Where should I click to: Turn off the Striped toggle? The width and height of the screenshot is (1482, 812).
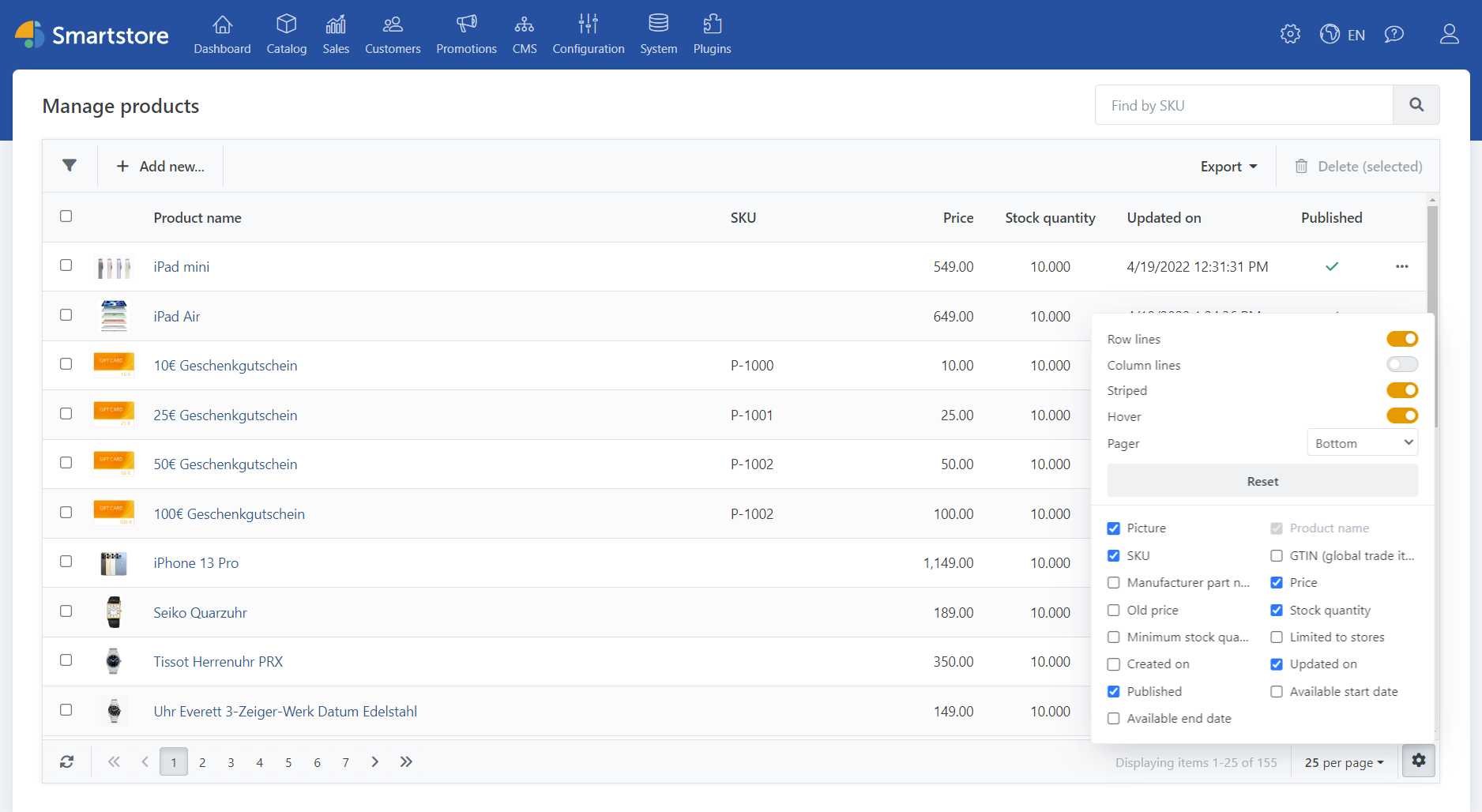tap(1401, 391)
